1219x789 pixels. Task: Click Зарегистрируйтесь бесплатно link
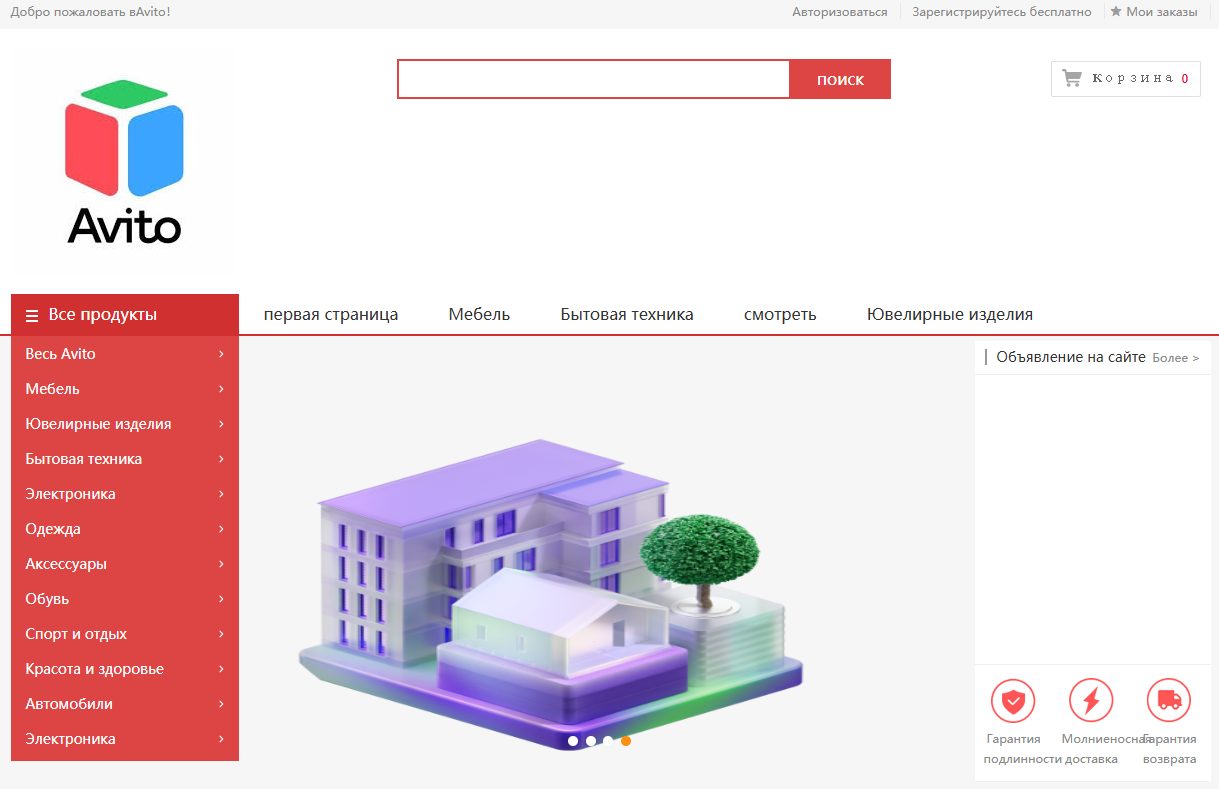coord(1002,12)
